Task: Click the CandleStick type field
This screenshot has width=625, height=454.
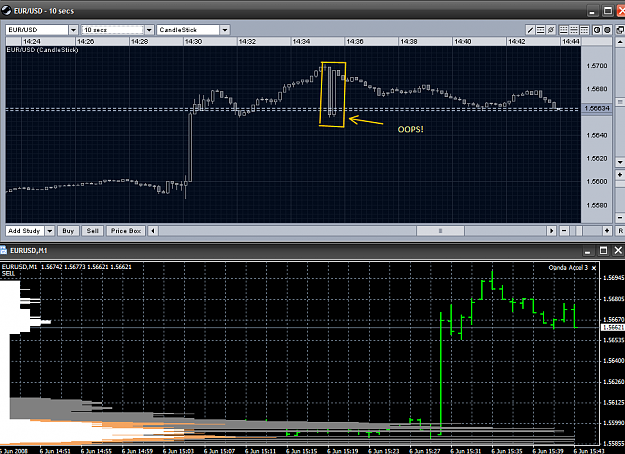Action: pos(189,30)
